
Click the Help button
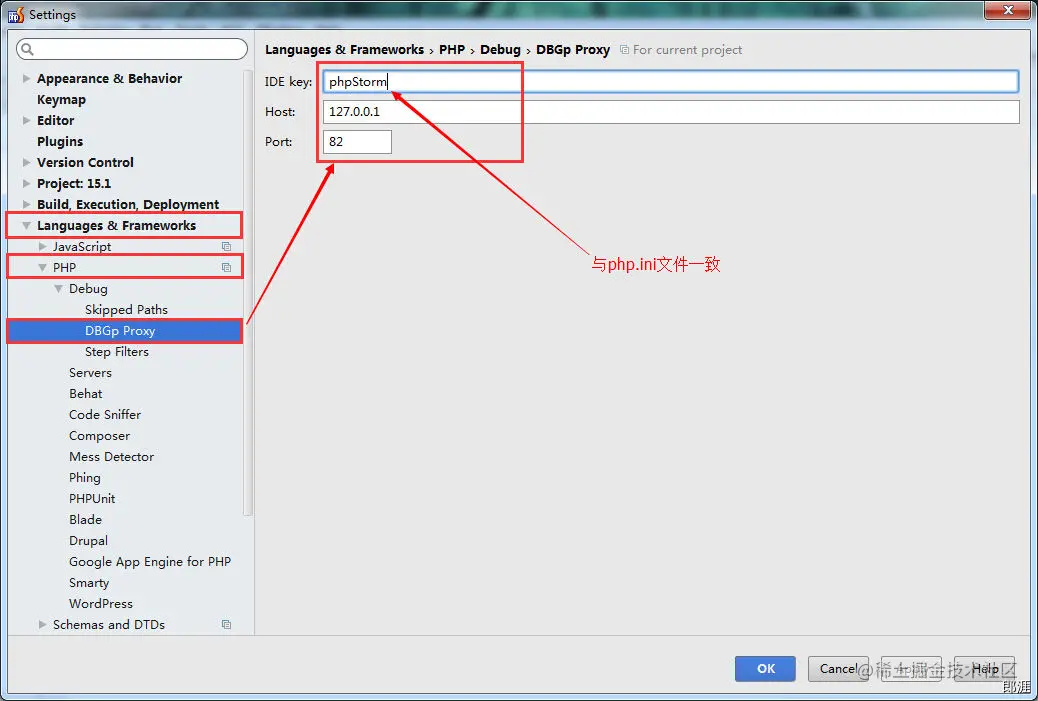click(984, 669)
